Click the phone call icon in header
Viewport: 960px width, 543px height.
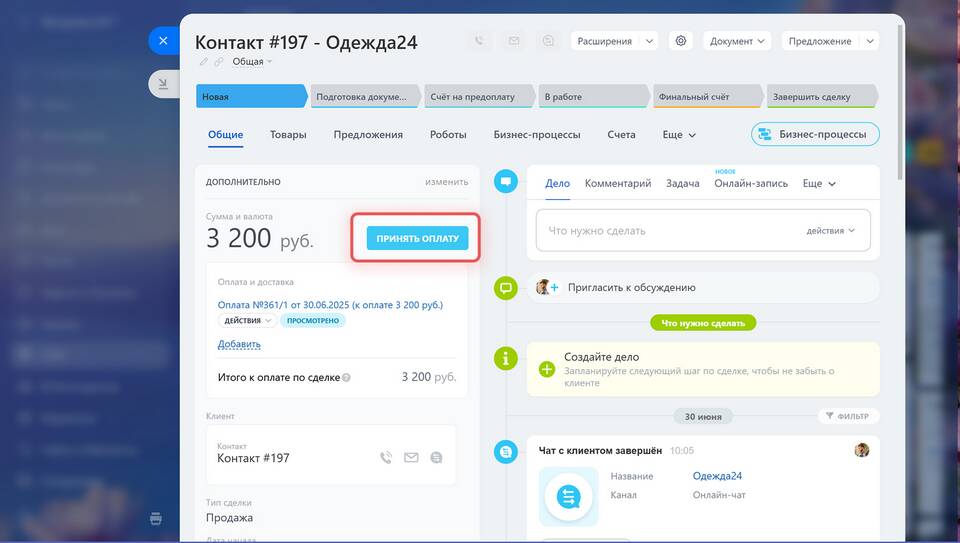pyautogui.click(x=480, y=41)
